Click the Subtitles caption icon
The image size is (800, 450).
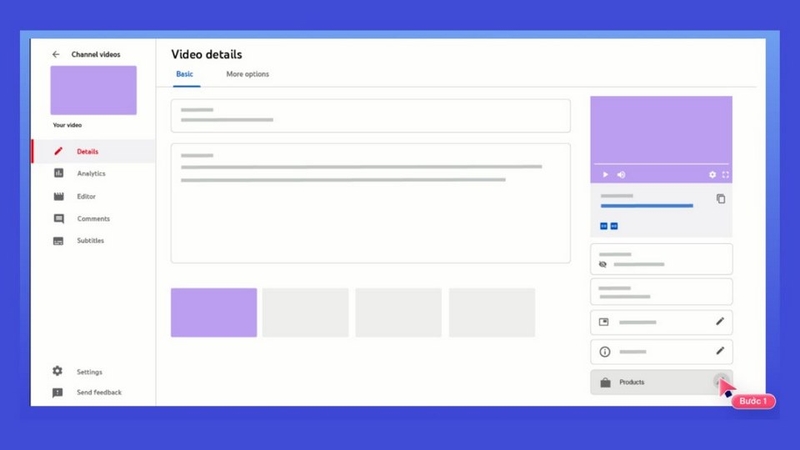59,241
